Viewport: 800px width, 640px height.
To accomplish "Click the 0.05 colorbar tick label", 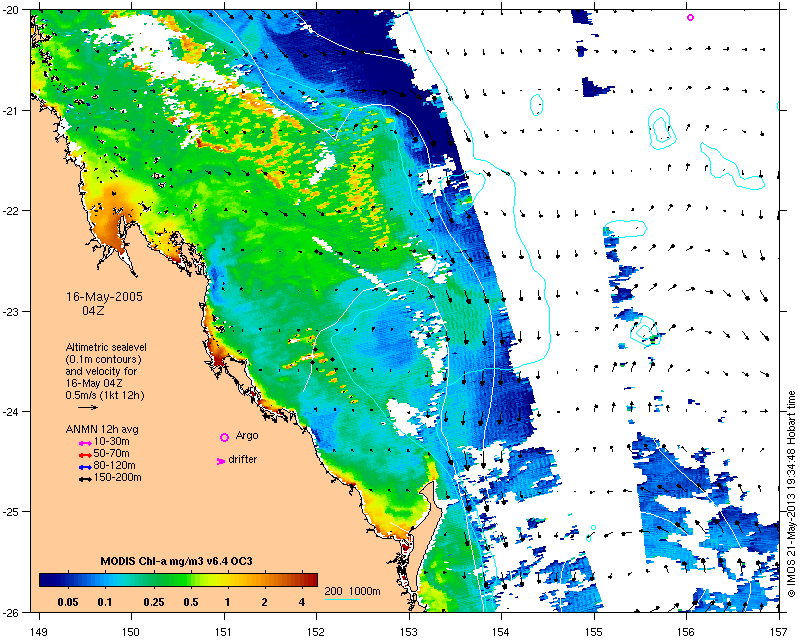I will pos(68,602).
